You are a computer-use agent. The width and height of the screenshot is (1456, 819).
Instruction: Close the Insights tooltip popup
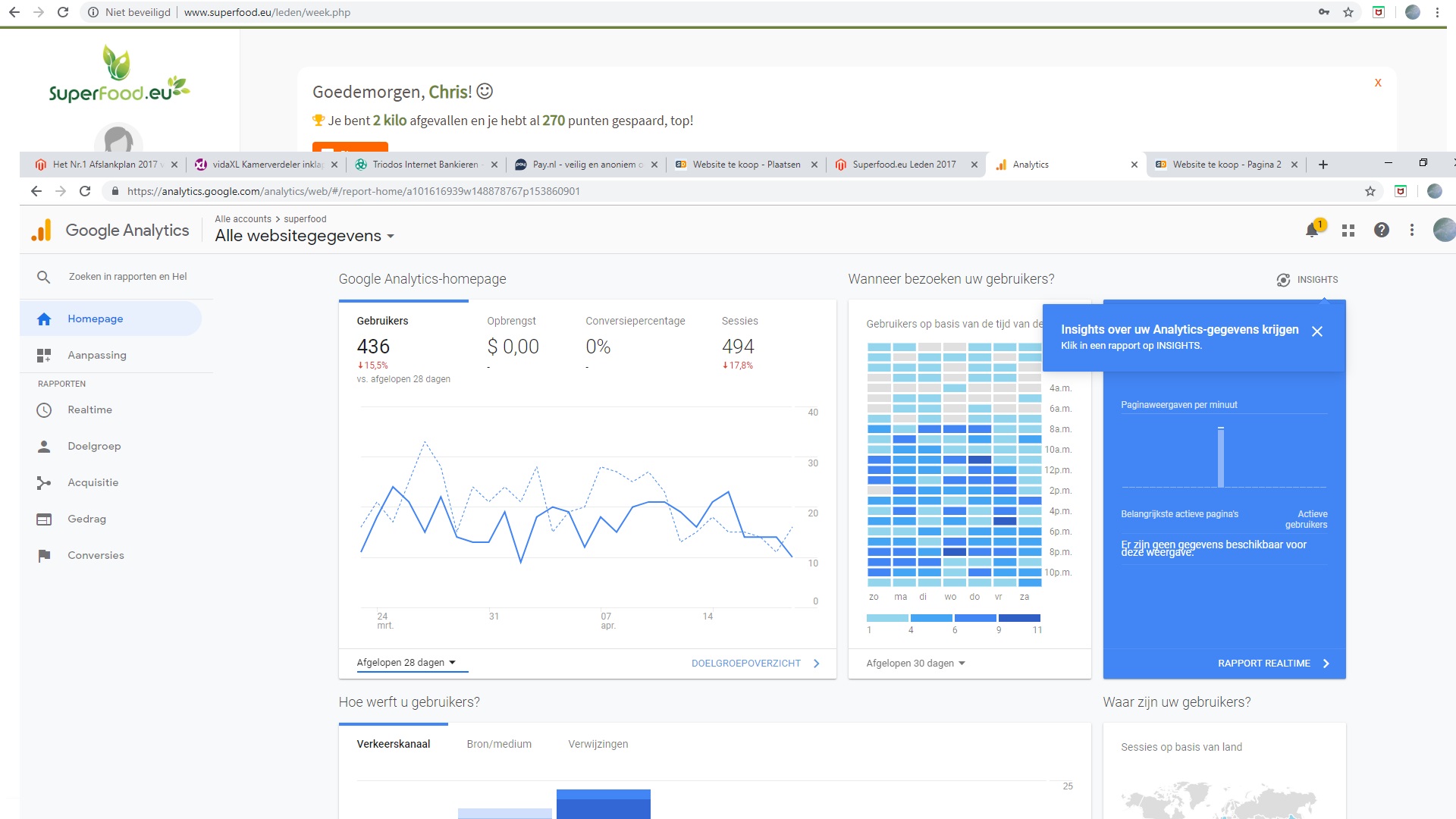(1317, 331)
